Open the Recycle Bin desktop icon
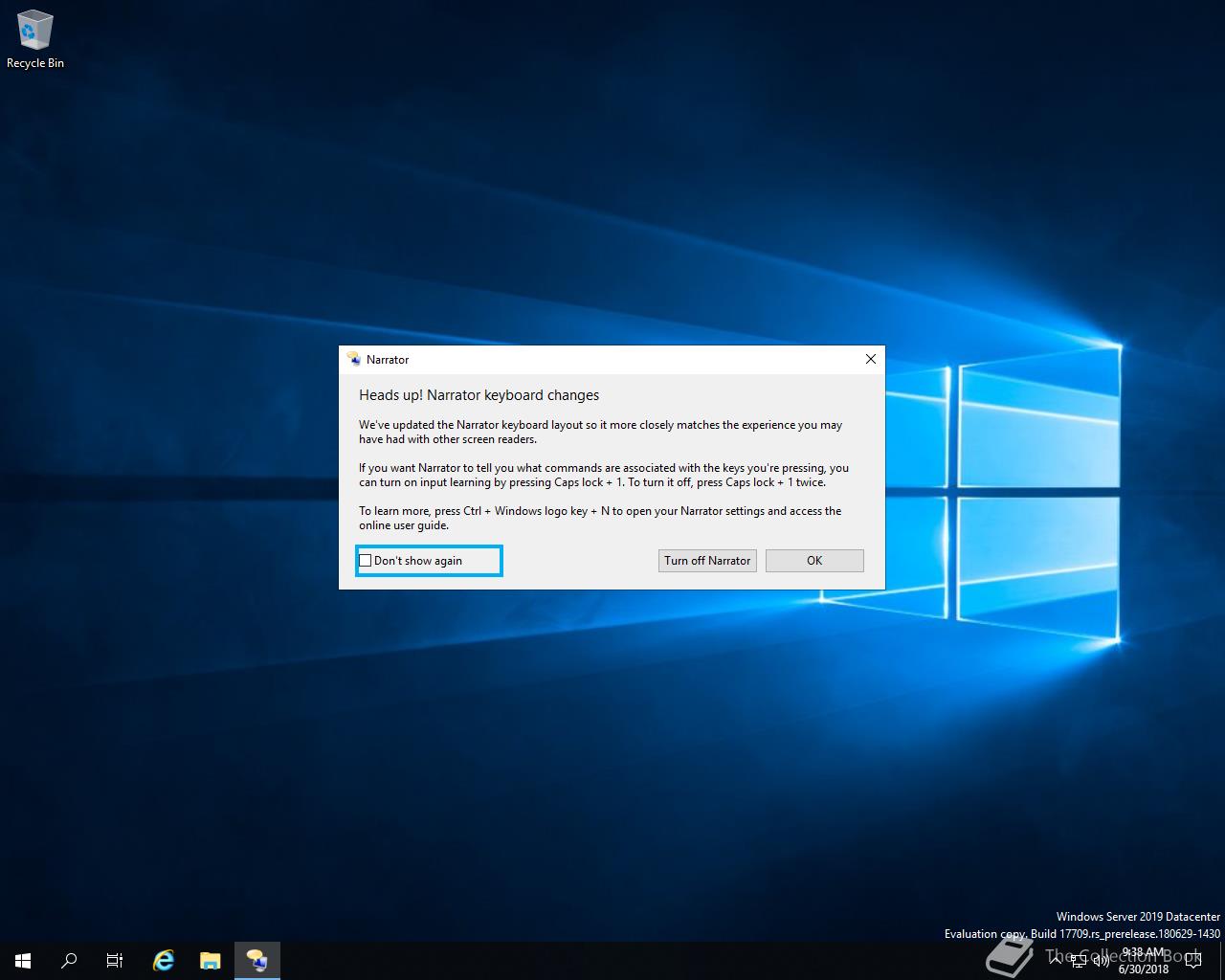The image size is (1225, 980). pos(35,40)
